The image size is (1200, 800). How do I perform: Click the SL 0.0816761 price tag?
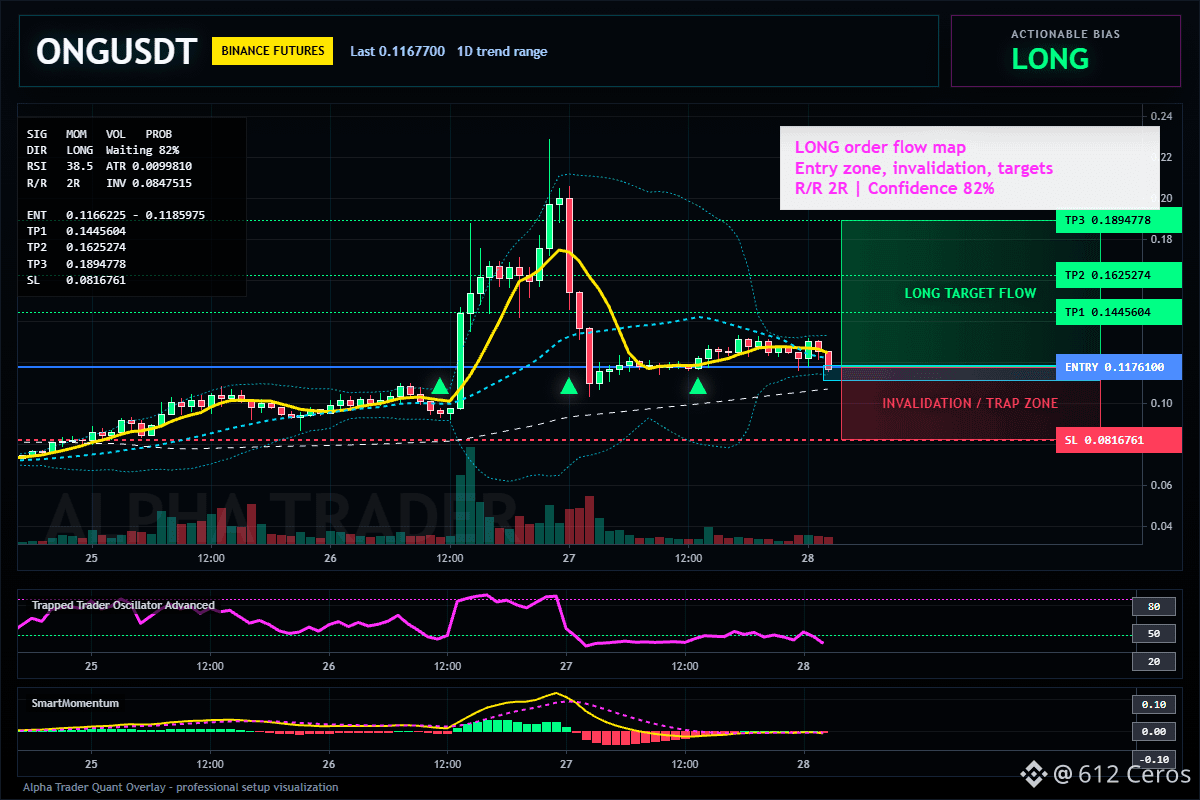pyautogui.click(x=1118, y=440)
